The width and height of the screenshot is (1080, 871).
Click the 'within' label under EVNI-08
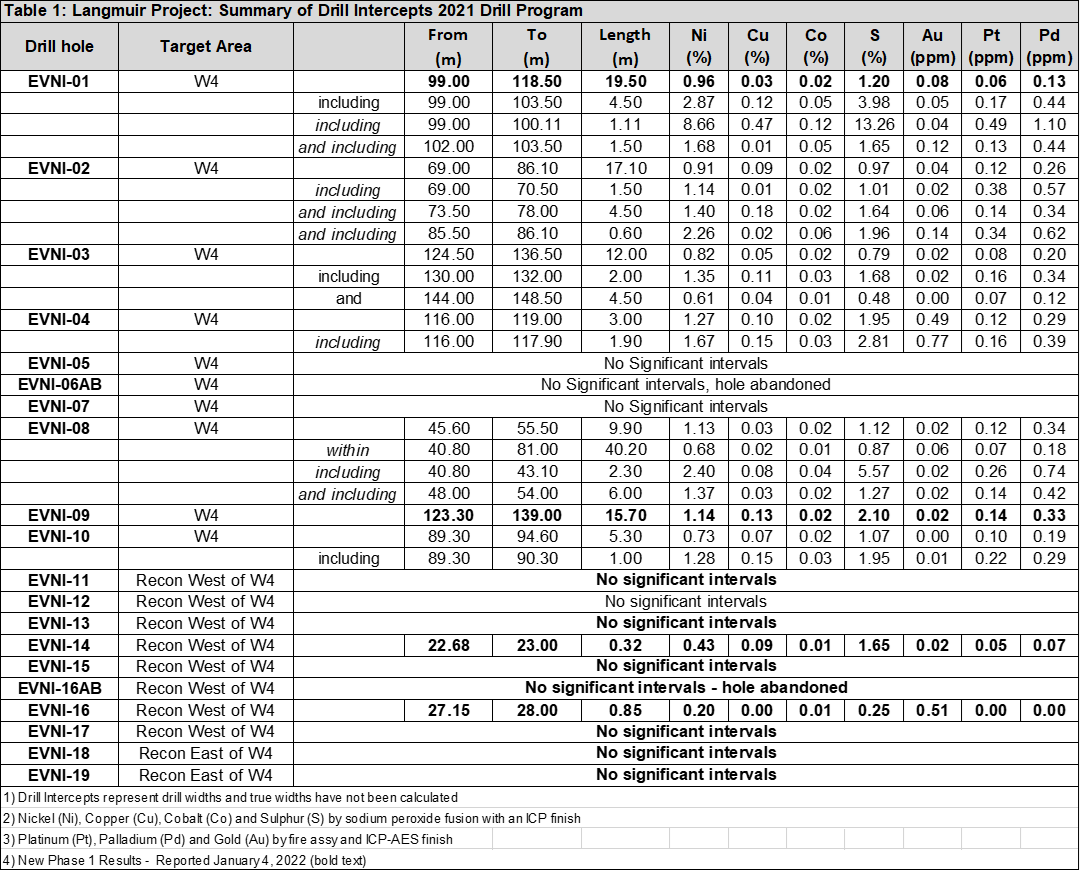click(x=348, y=450)
